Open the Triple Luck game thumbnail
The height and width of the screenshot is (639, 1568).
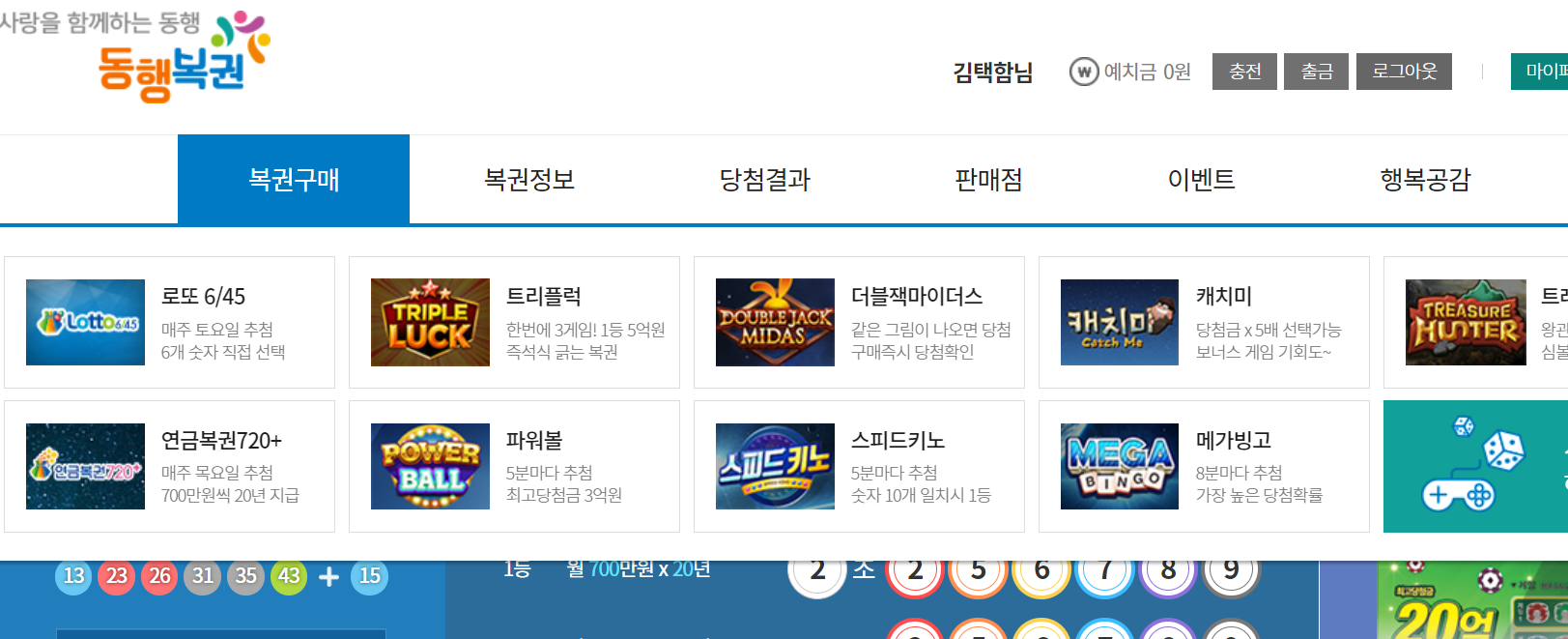430,322
